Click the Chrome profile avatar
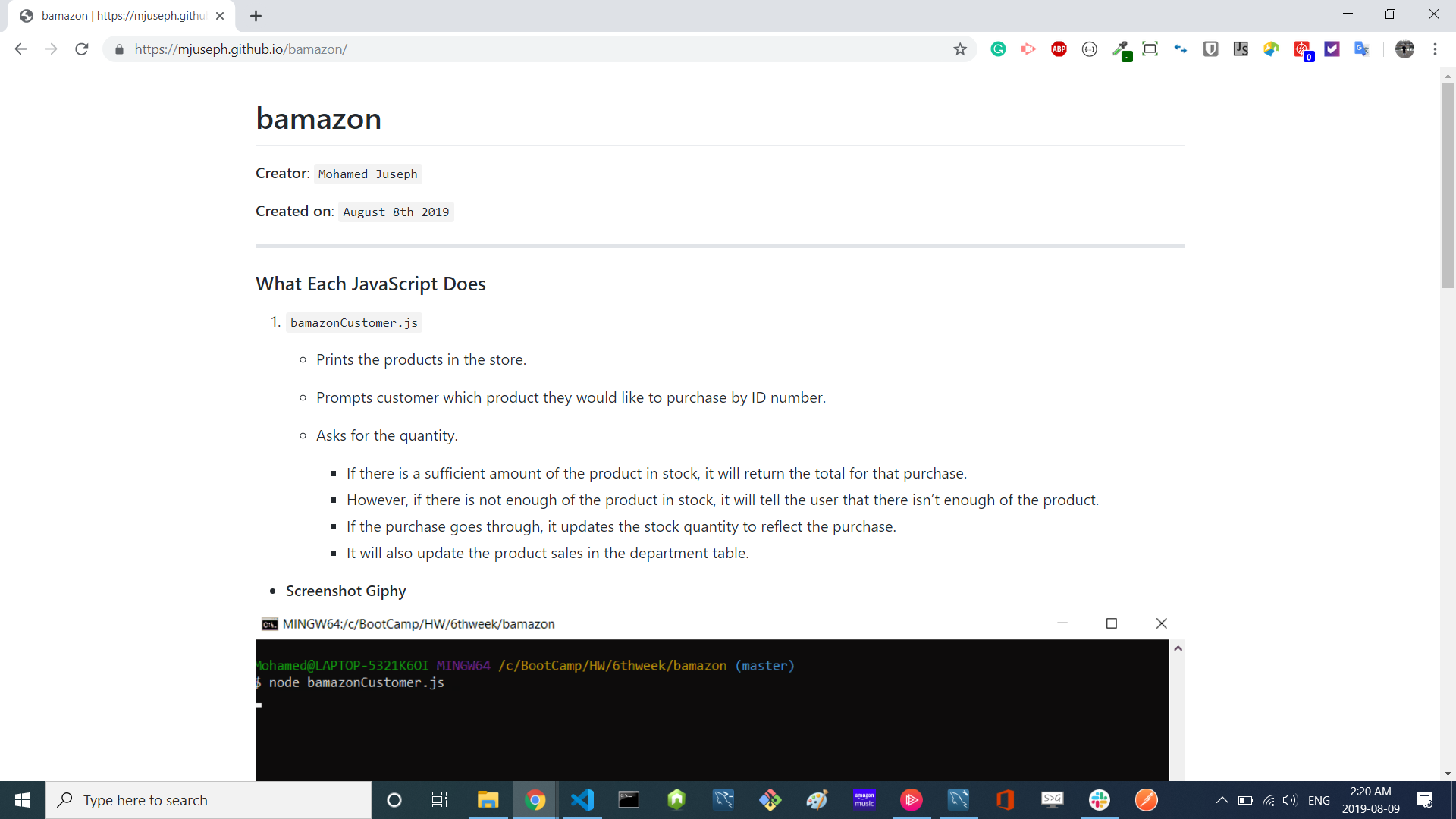The width and height of the screenshot is (1456, 819). pyautogui.click(x=1404, y=49)
